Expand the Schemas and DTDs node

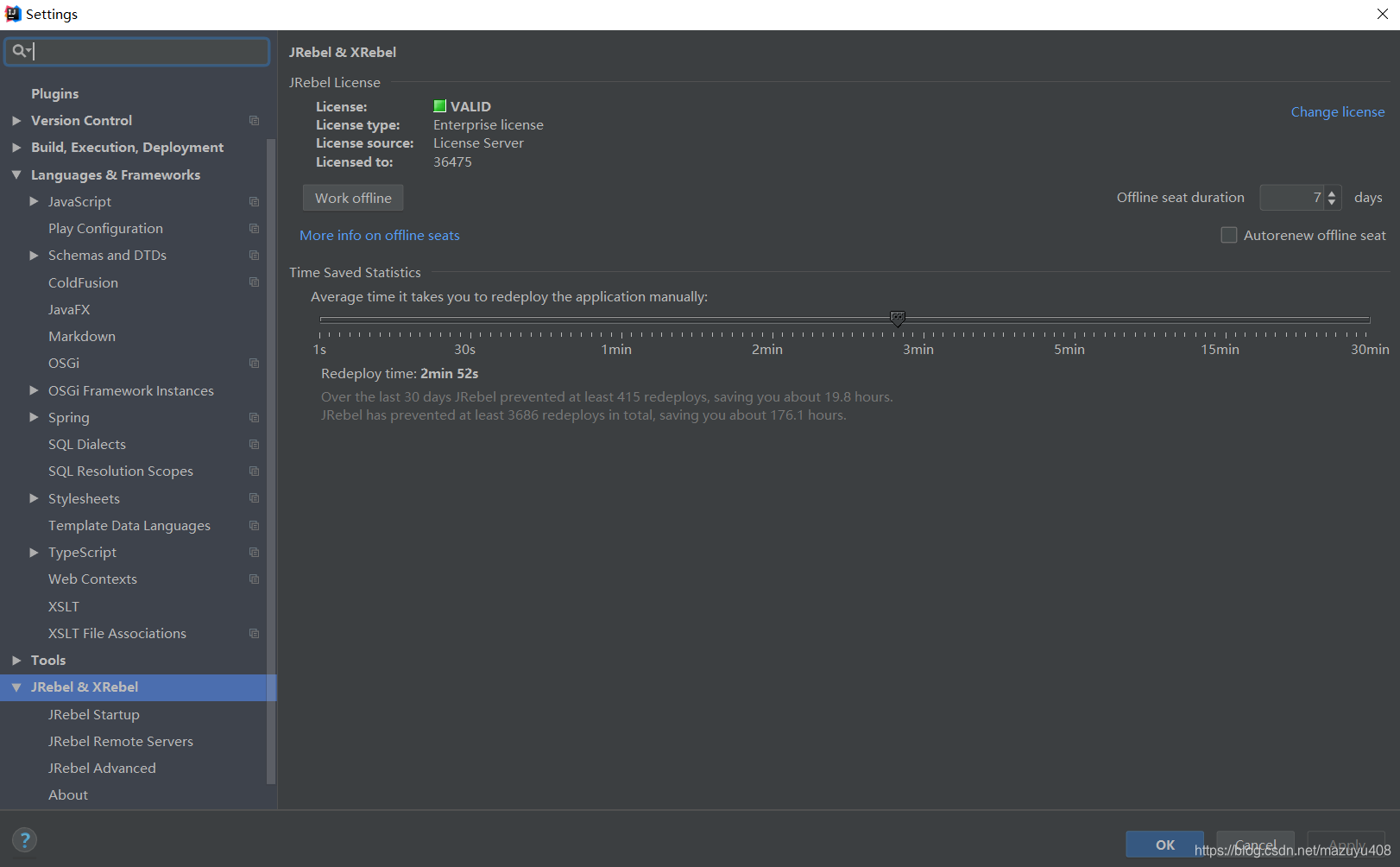pyautogui.click(x=34, y=256)
